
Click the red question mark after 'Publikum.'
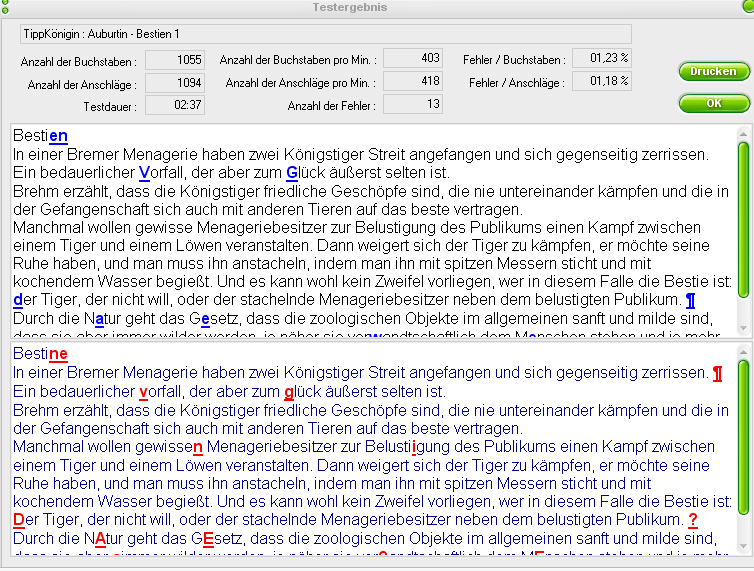(x=693, y=520)
